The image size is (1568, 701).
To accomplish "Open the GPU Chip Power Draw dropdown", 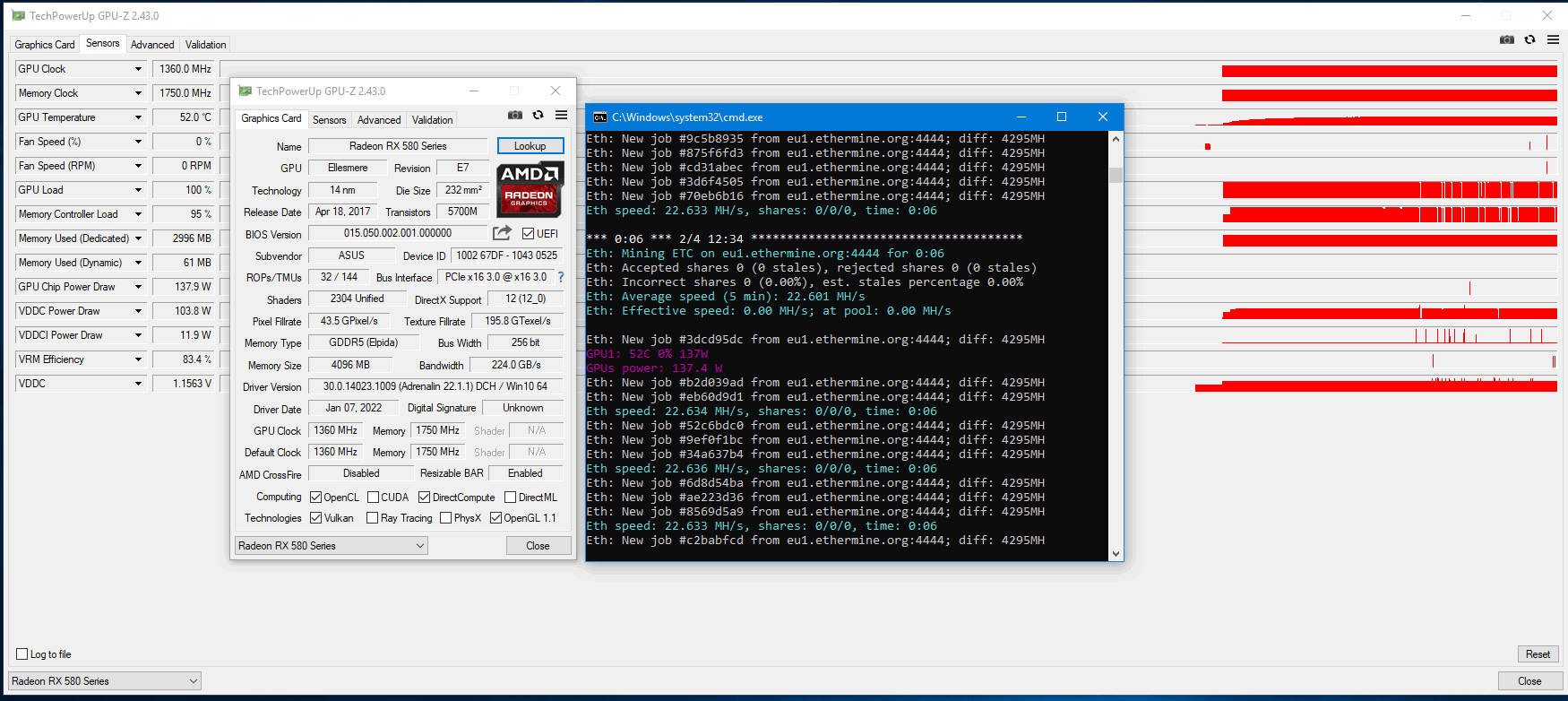I will click(138, 287).
